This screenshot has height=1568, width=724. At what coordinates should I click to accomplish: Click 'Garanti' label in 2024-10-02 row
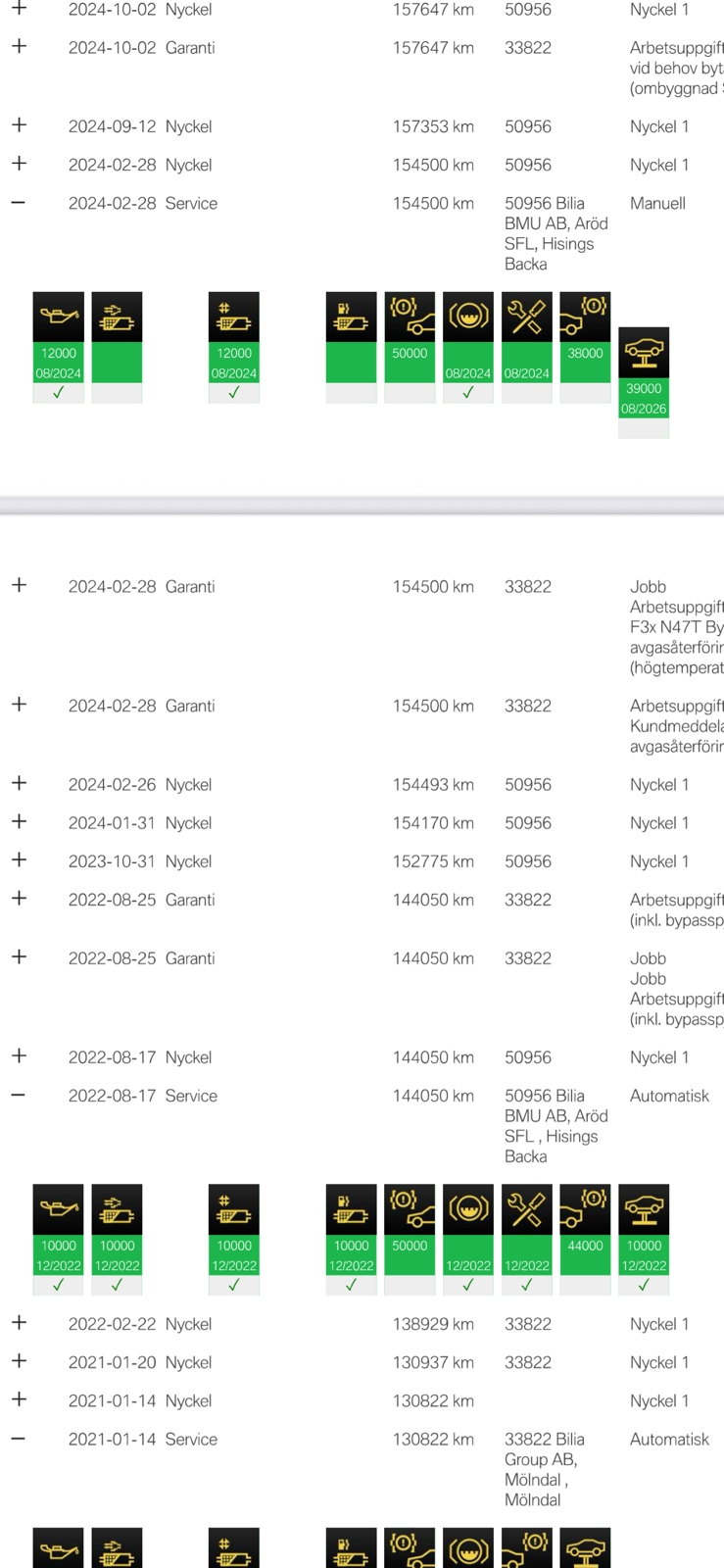point(190,48)
